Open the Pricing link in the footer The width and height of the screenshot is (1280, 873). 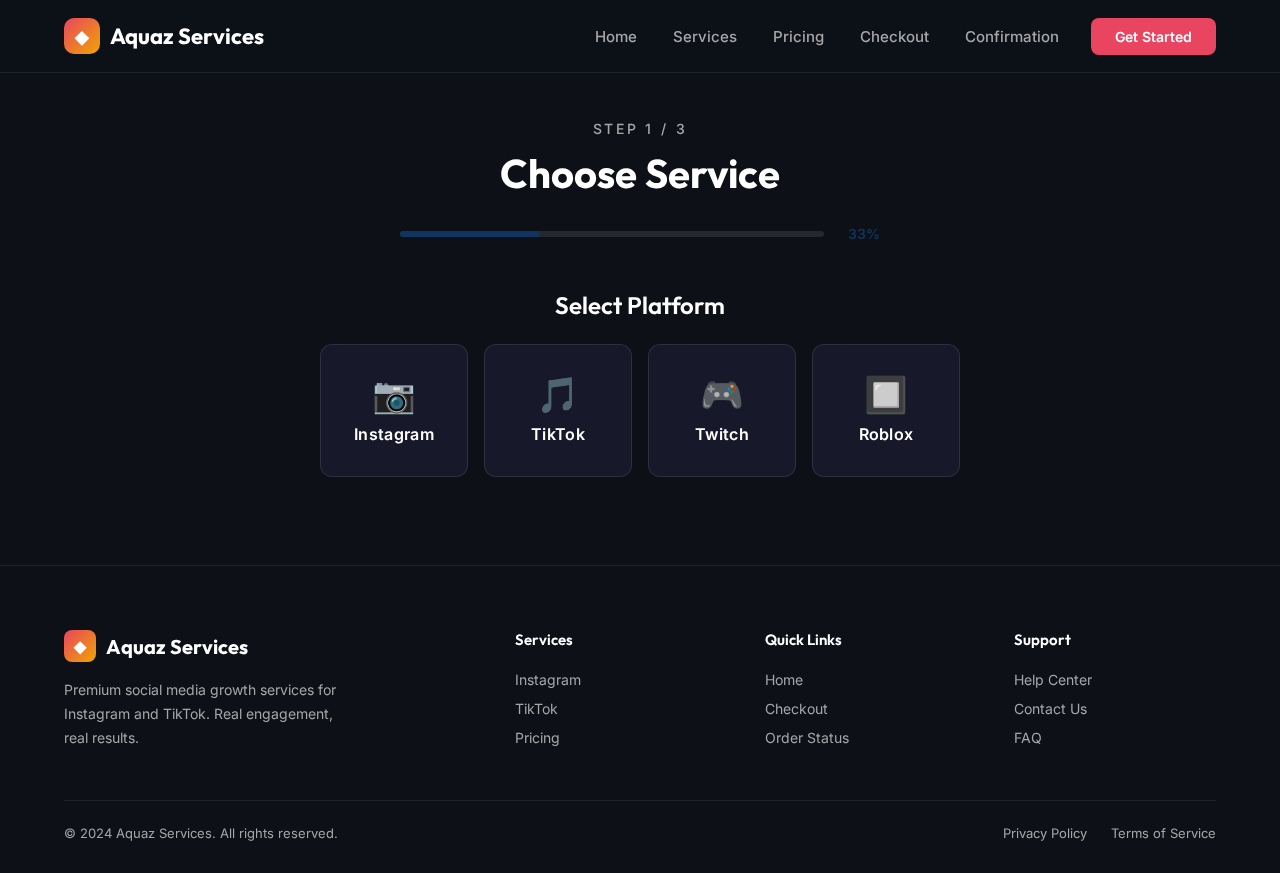pyautogui.click(x=537, y=738)
